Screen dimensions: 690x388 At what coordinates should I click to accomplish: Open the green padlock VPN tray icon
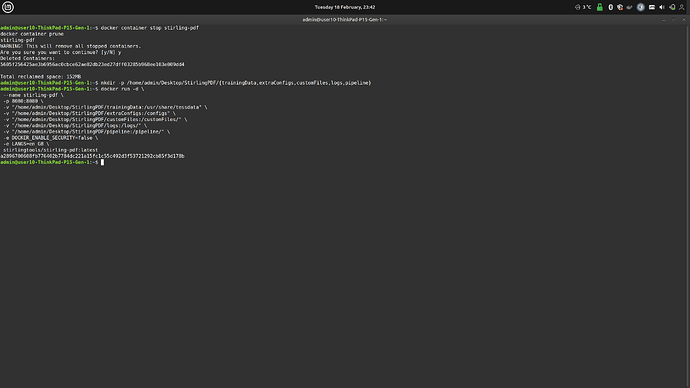[x=600, y=7]
